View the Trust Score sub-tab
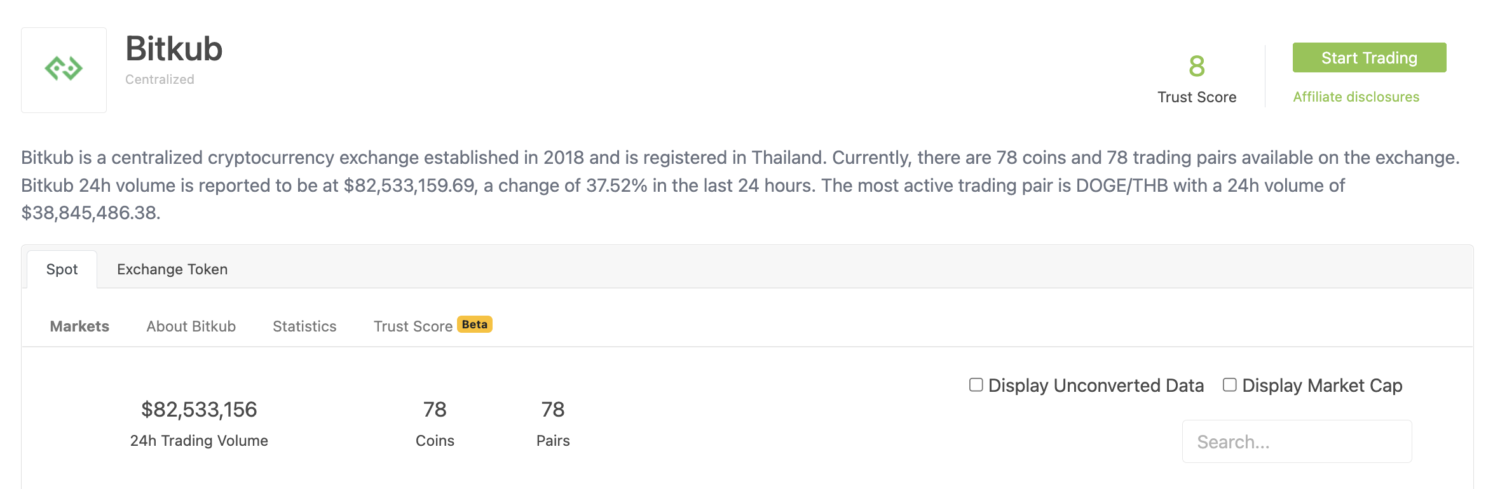Image resolution: width=1500 pixels, height=489 pixels. click(x=413, y=326)
